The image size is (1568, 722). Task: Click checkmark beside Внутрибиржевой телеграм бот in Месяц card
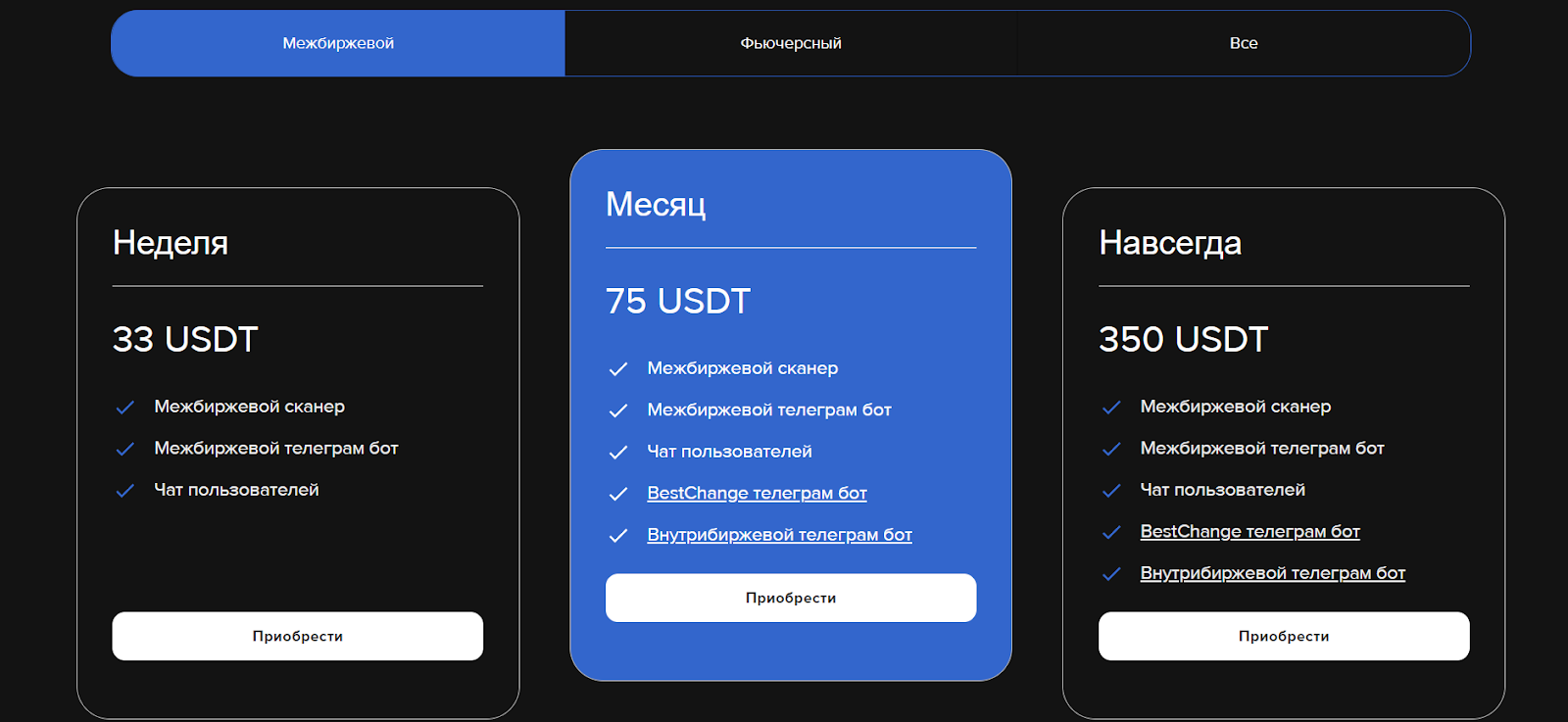point(617,536)
